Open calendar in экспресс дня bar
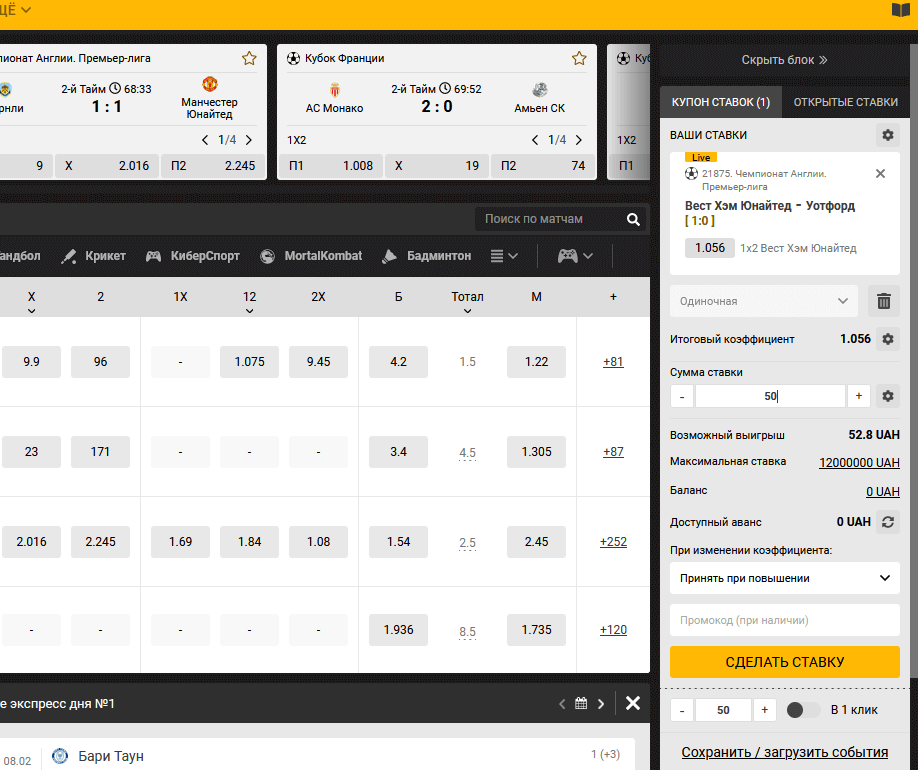Image resolution: width=918 pixels, height=770 pixels. click(581, 703)
